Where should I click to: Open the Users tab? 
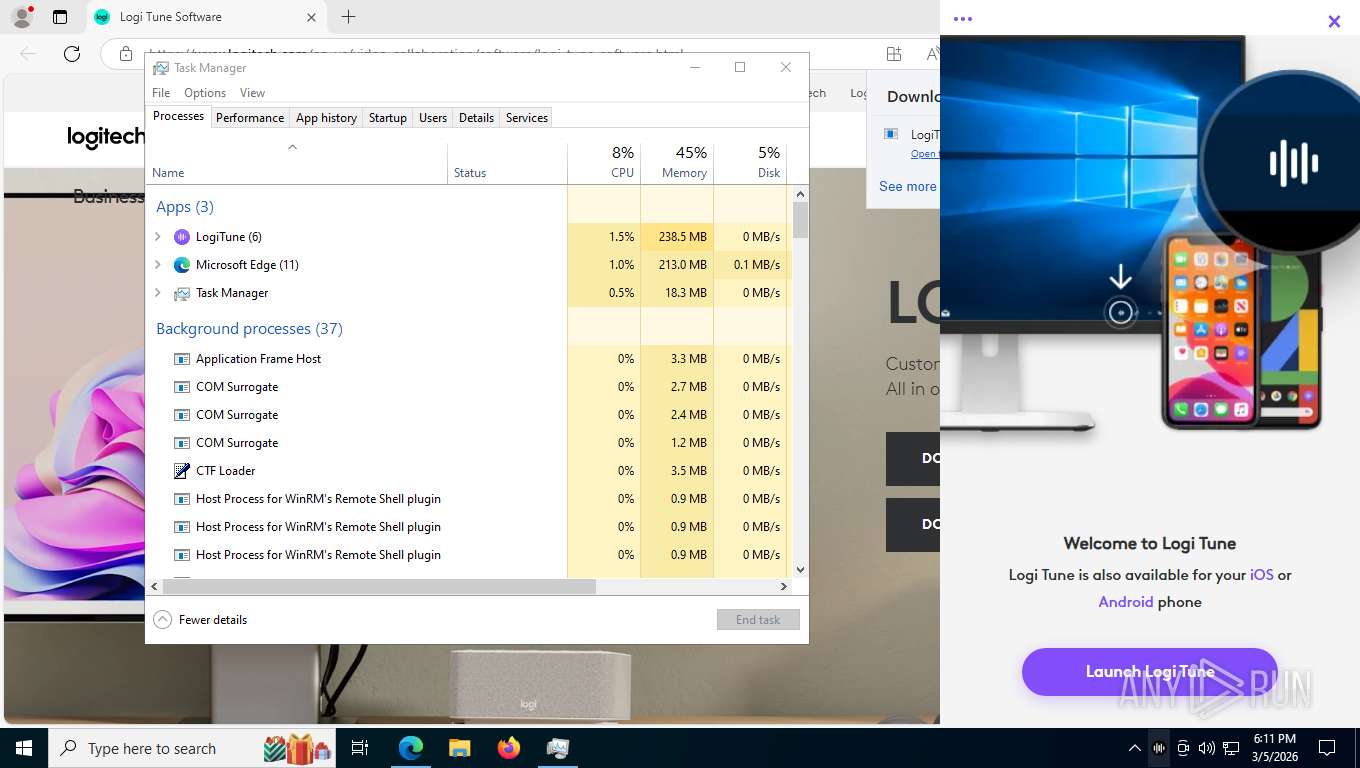pyautogui.click(x=433, y=118)
